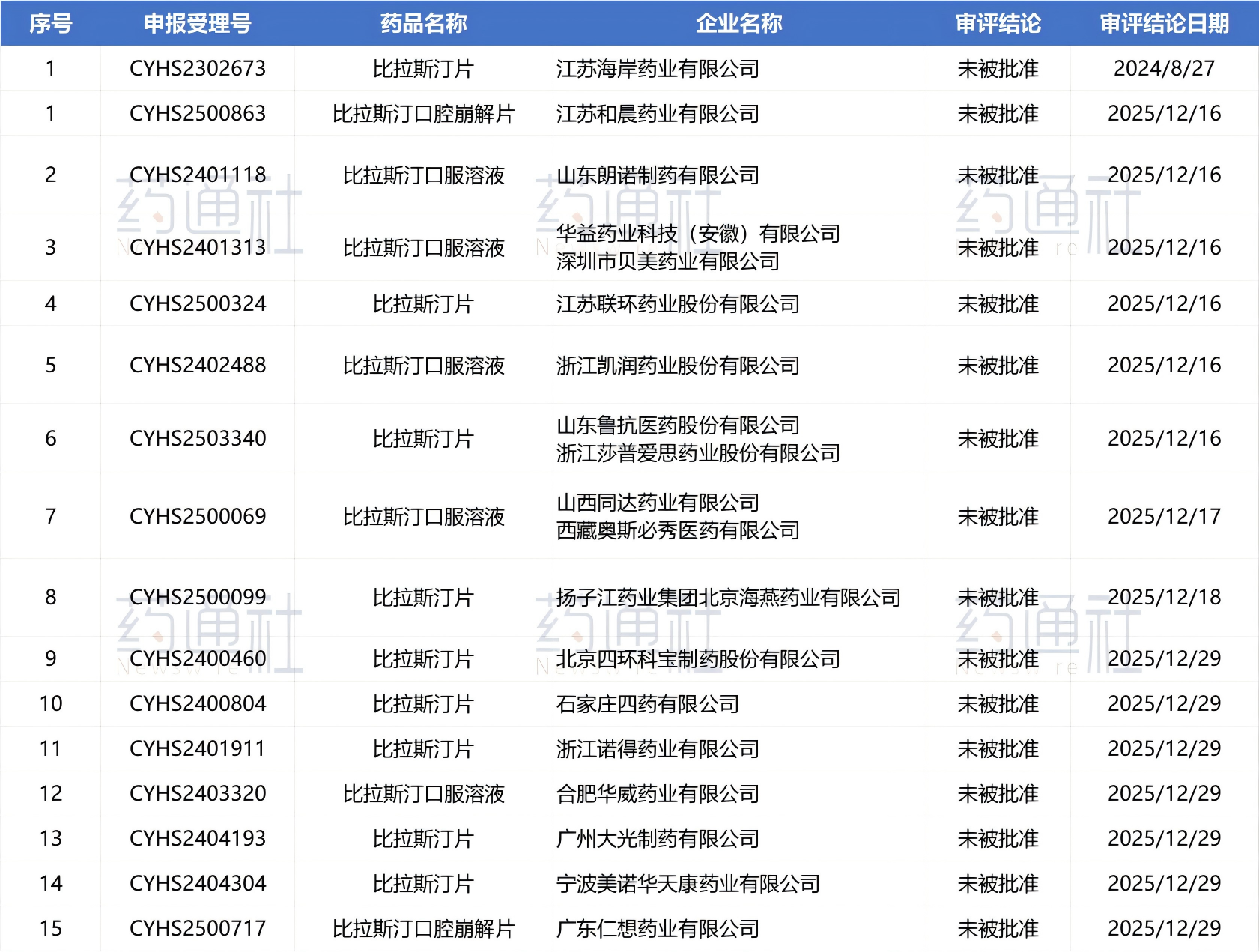The image size is (1259, 952).
Task: Click sequence number '15'
Action: tap(51, 929)
